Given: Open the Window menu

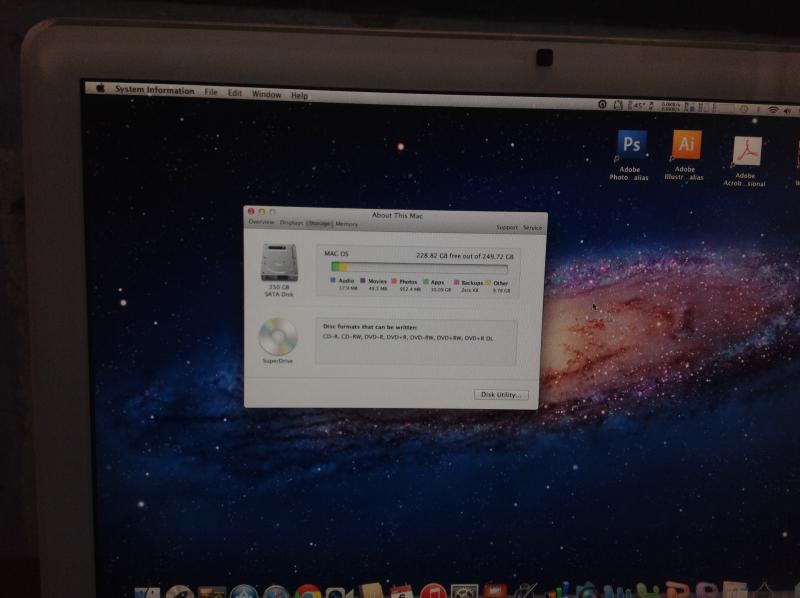Looking at the screenshot, I should [x=266, y=94].
